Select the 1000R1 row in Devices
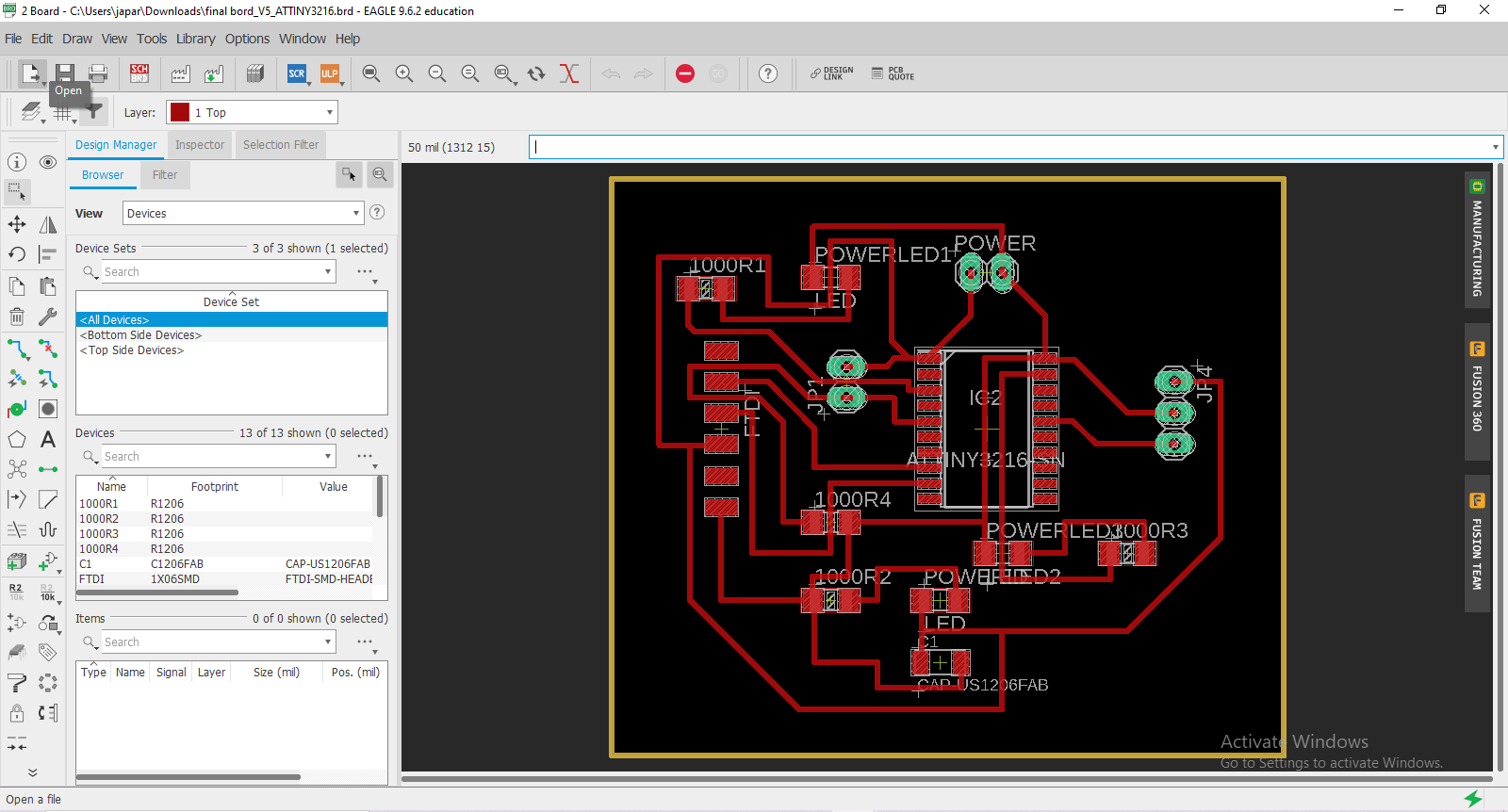 click(226, 504)
